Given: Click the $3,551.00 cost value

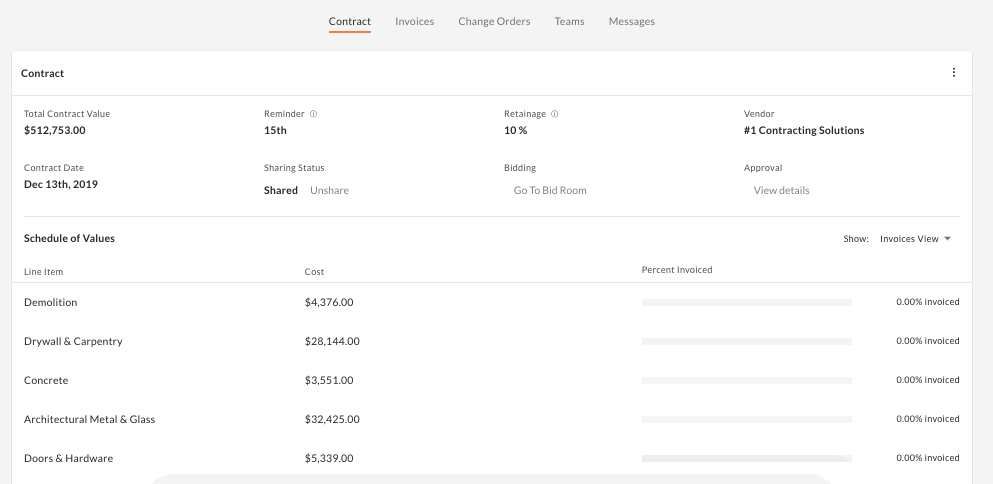Looking at the screenshot, I should point(329,380).
